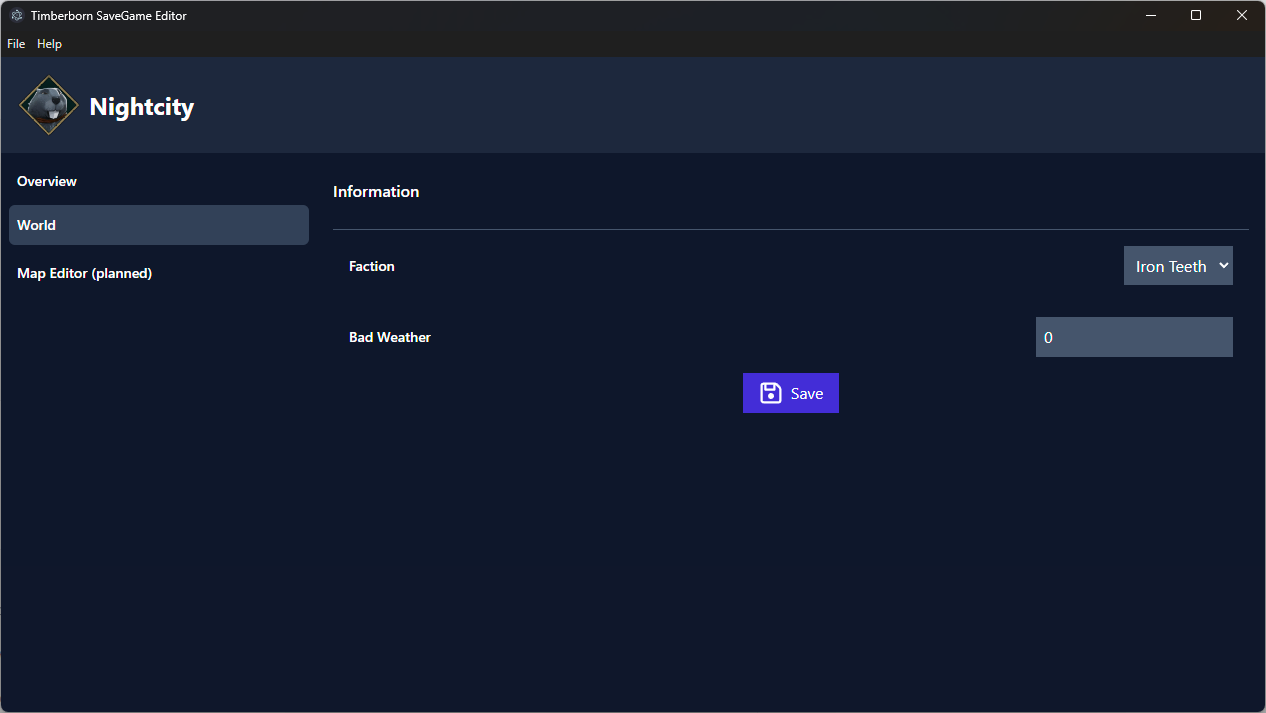Click the Information section heading
This screenshot has width=1266, height=713.
[376, 191]
